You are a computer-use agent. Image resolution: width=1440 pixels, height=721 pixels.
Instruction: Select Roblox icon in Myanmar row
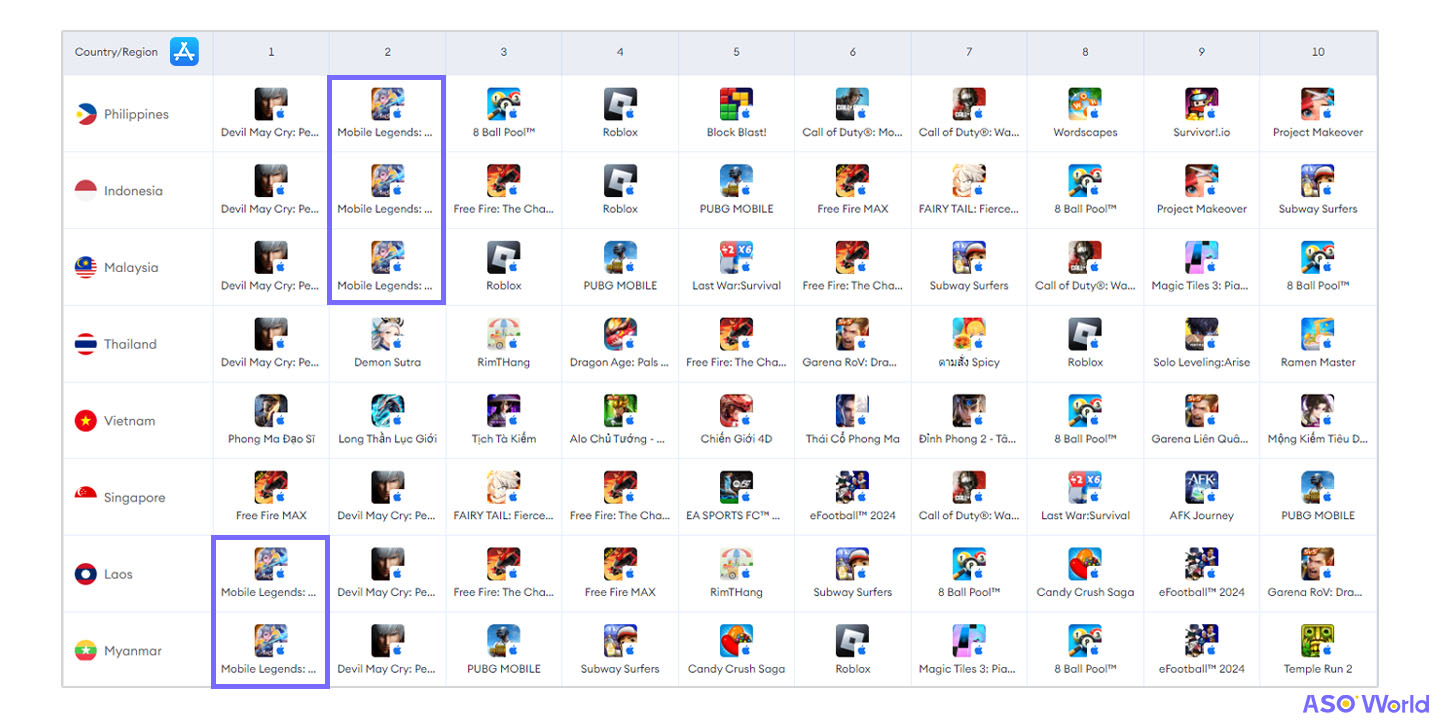(853, 641)
